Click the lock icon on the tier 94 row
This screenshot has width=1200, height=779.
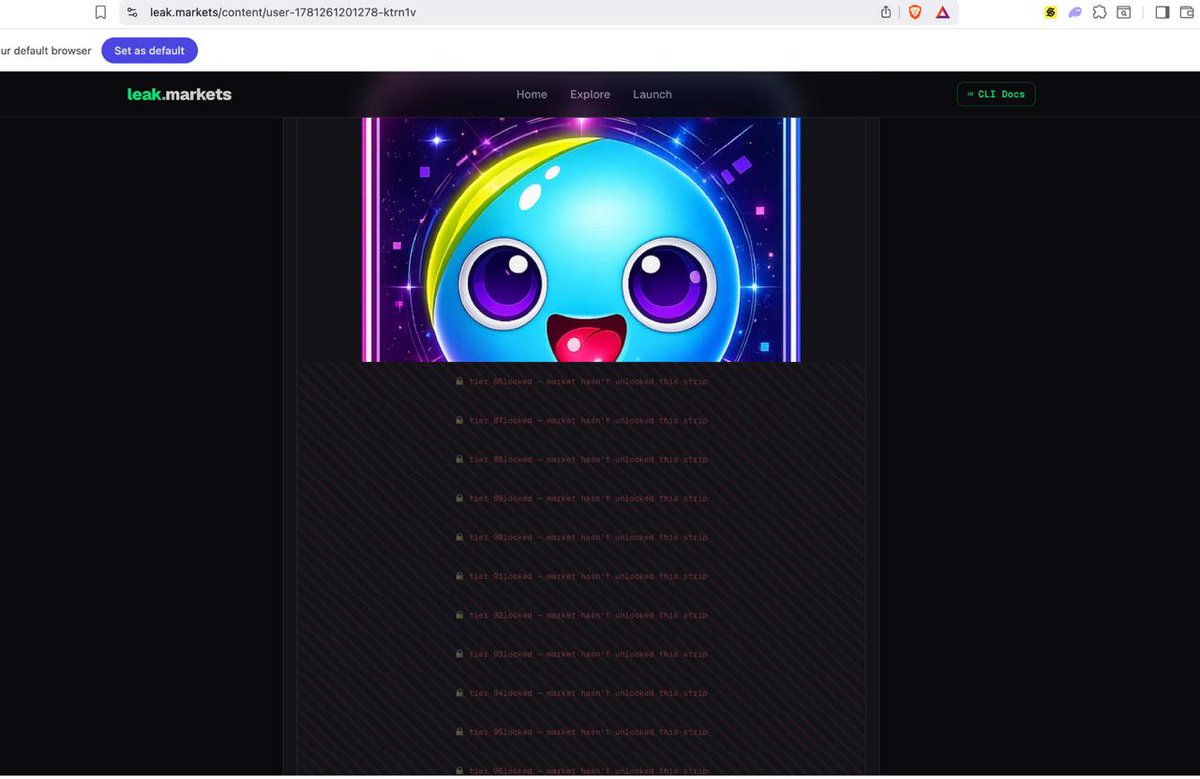coord(460,693)
